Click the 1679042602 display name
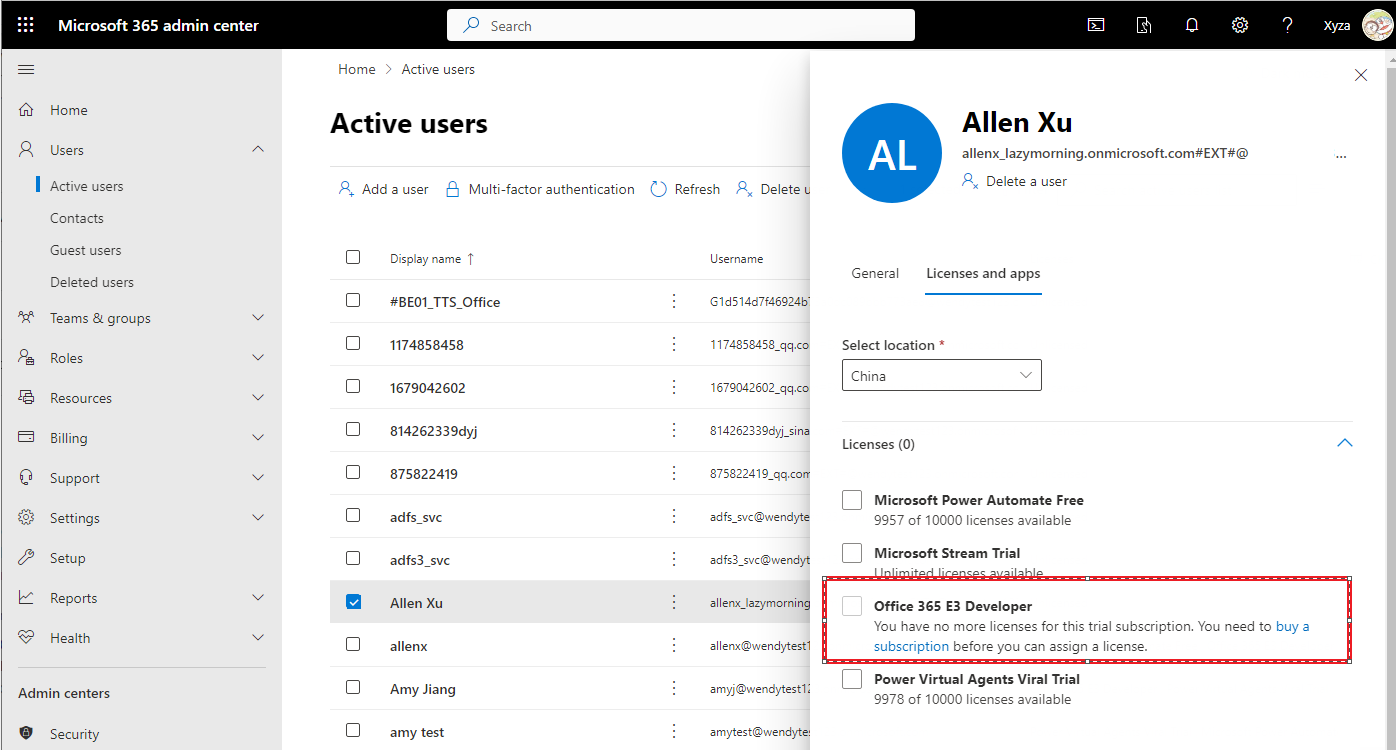This screenshot has width=1396, height=750. click(428, 387)
